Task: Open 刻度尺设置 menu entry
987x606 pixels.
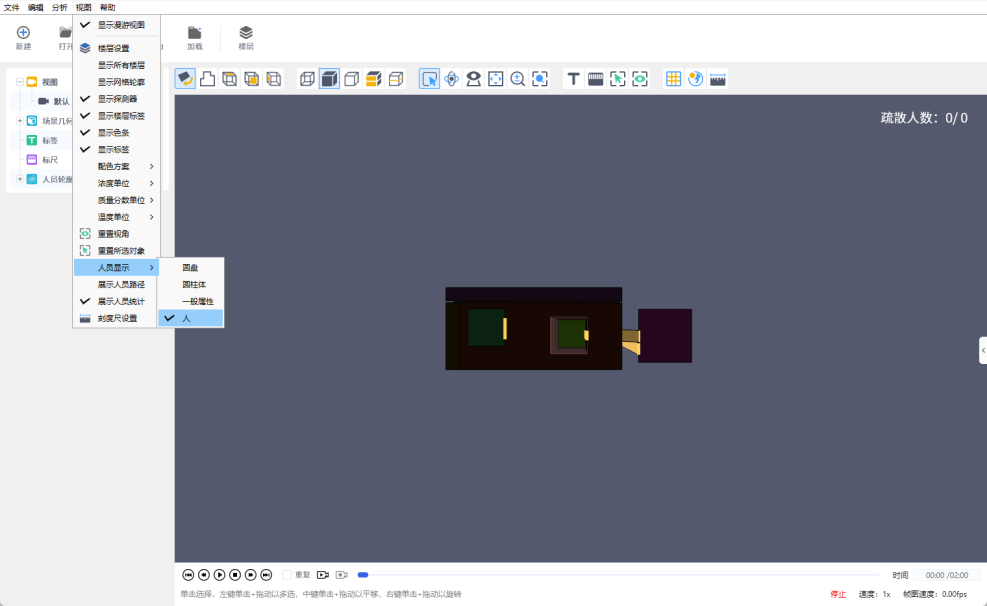Action: (116, 318)
